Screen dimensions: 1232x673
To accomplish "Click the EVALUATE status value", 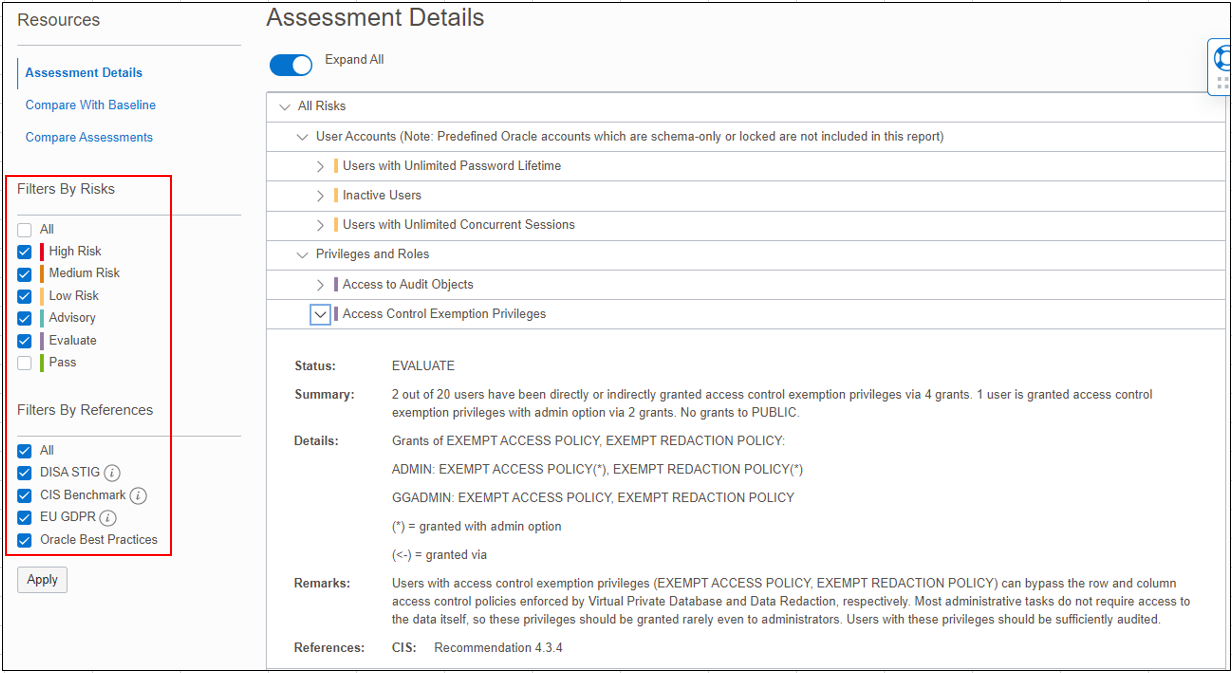I will pyautogui.click(x=423, y=366).
